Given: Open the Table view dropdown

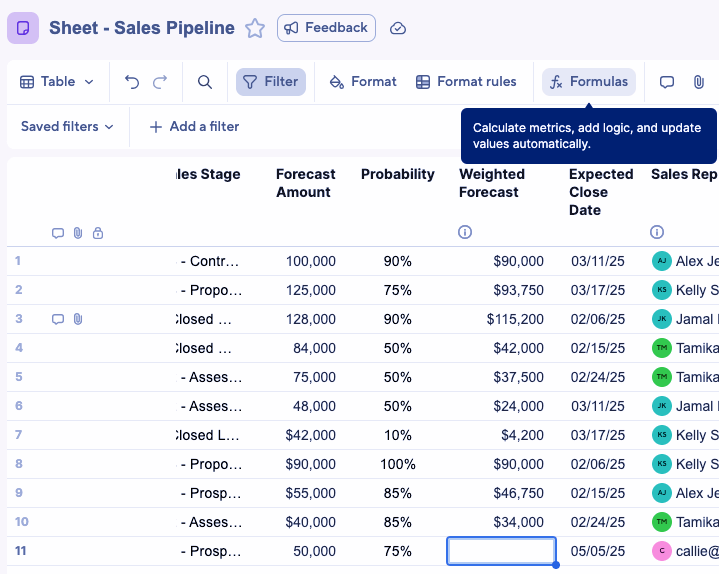Looking at the screenshot, I should point(57,82).
